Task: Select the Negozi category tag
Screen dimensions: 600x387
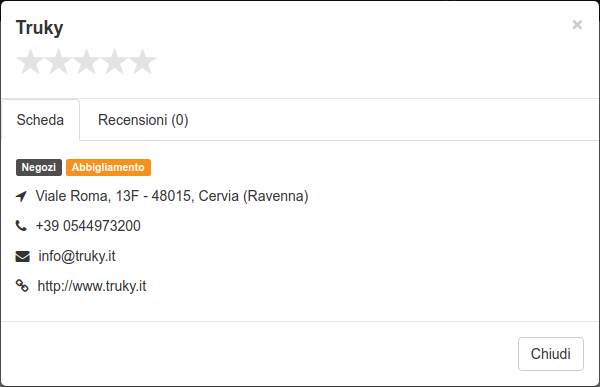Action: pos(39,167)
